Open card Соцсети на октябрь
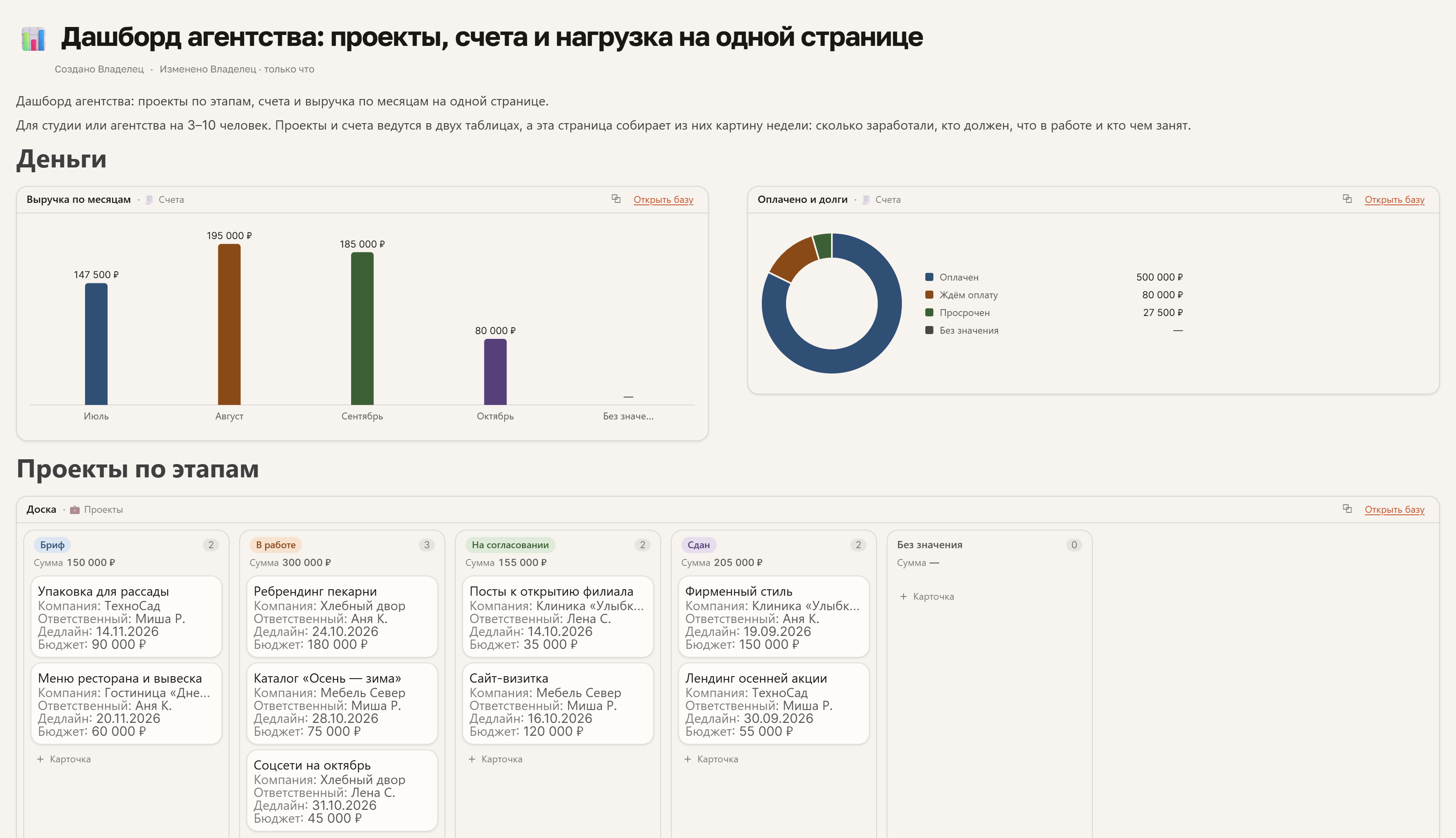The image size is (1456, 838). [x=342, y=790]
